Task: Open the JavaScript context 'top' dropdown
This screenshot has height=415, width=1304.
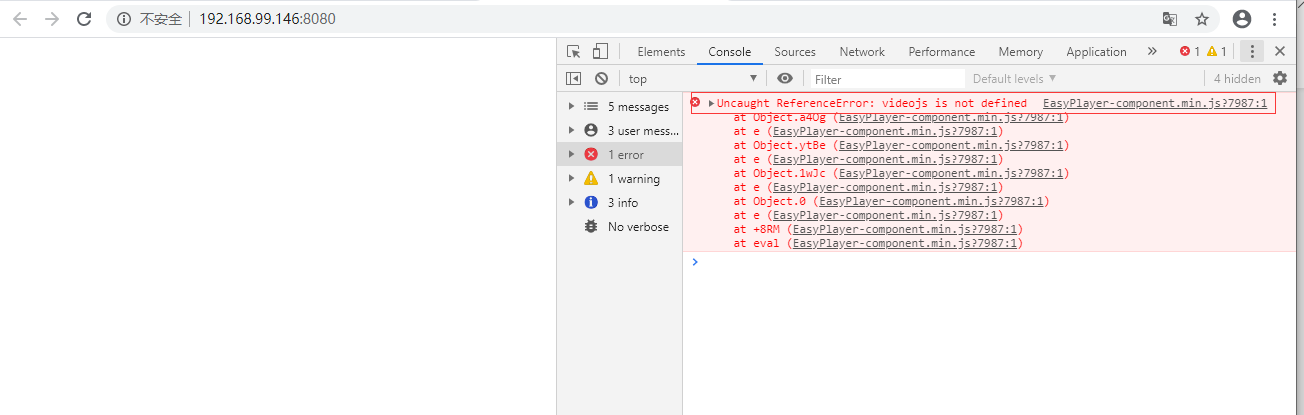Action: click(692, 79)
